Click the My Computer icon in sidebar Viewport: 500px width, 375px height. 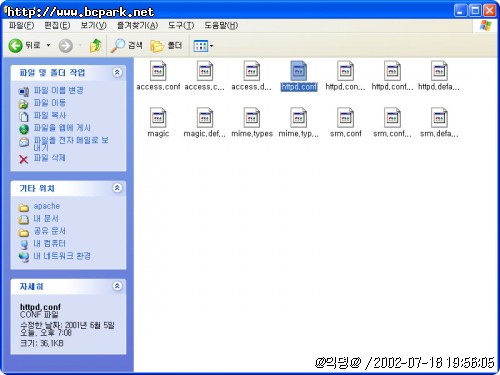24,245
